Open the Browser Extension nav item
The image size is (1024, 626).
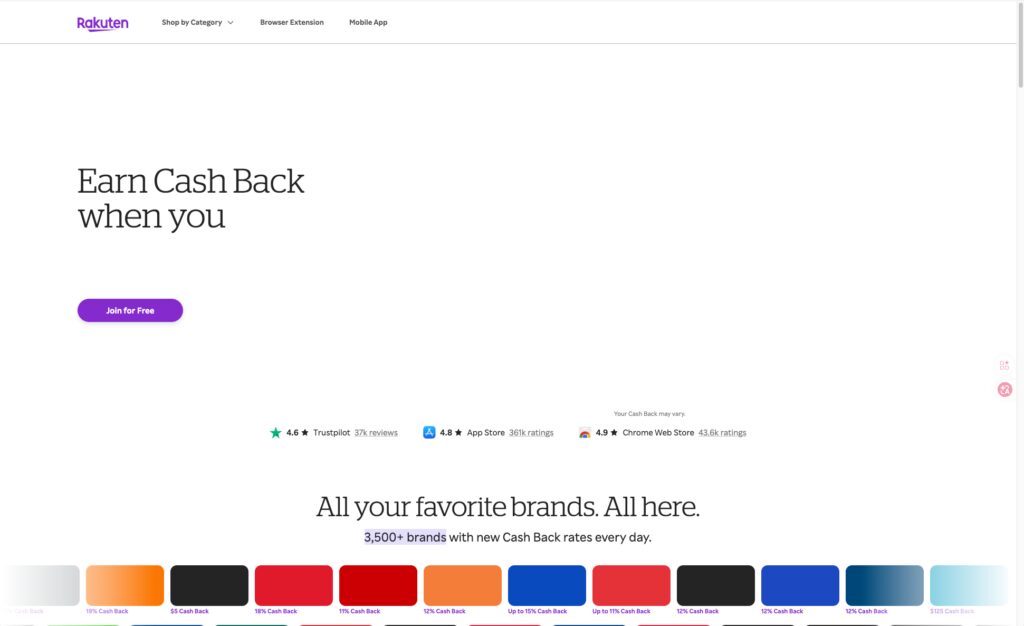tap(292, 22)
